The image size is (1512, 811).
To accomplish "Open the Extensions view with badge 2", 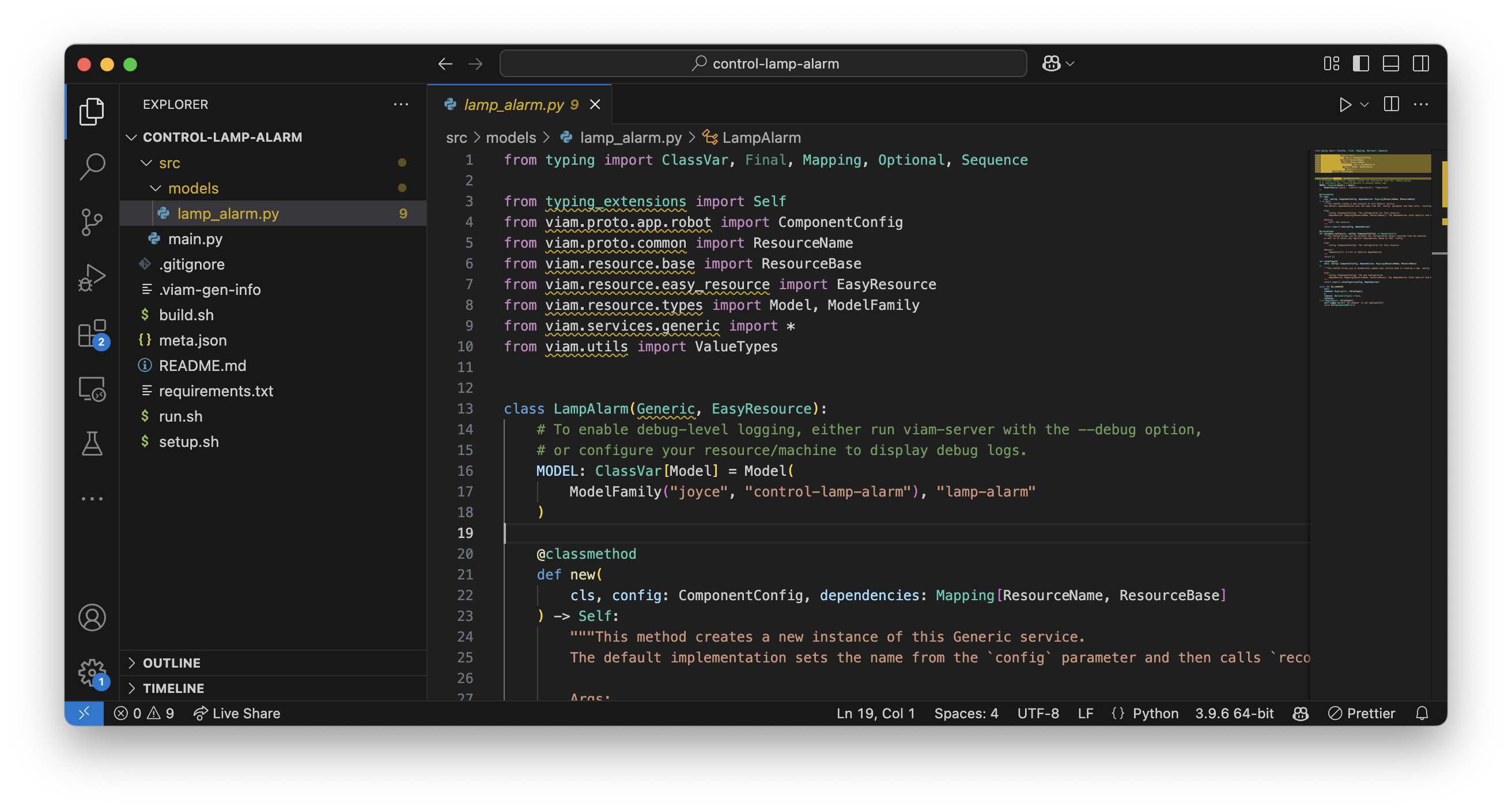I will pyautogui.click(x=92, y=334).
